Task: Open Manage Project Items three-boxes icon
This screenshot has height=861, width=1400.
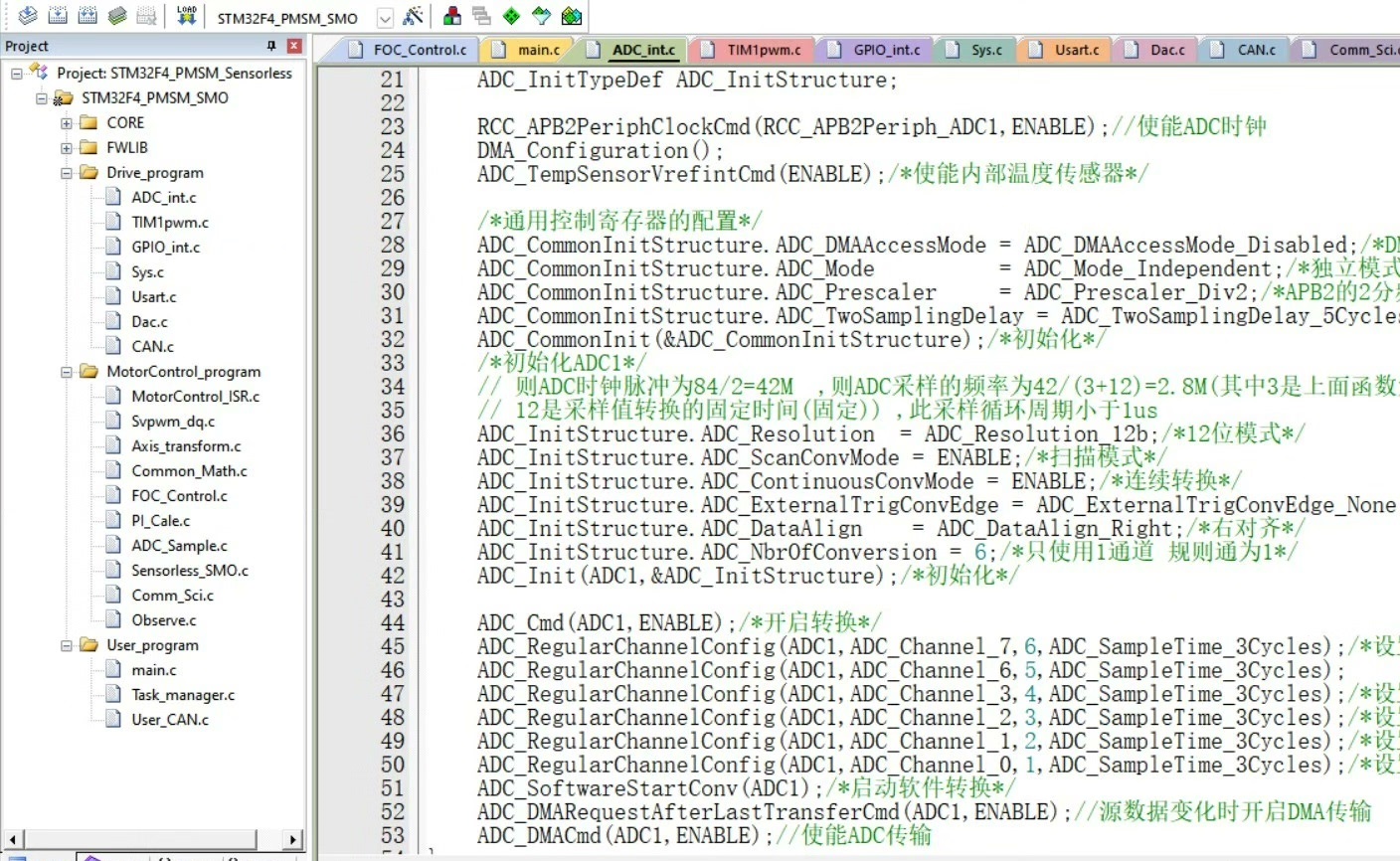Action: [452, 16]
